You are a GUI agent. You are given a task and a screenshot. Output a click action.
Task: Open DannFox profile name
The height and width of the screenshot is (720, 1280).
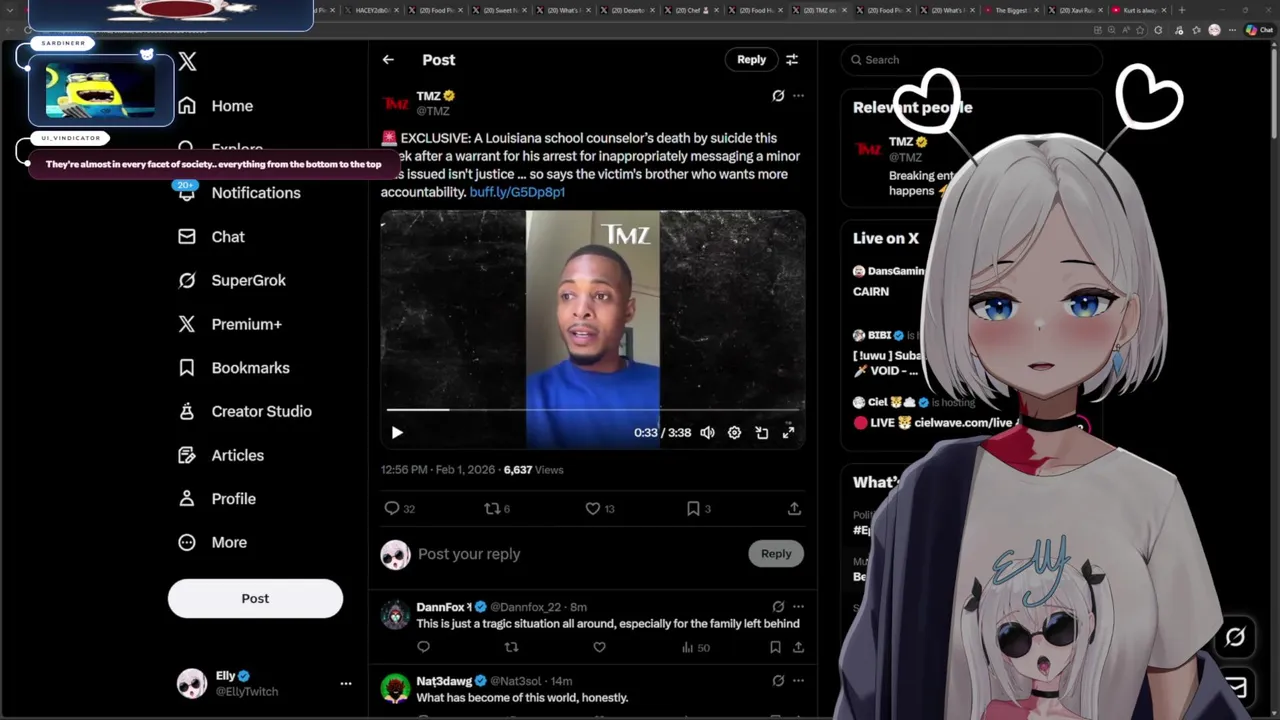pos(444,607)
